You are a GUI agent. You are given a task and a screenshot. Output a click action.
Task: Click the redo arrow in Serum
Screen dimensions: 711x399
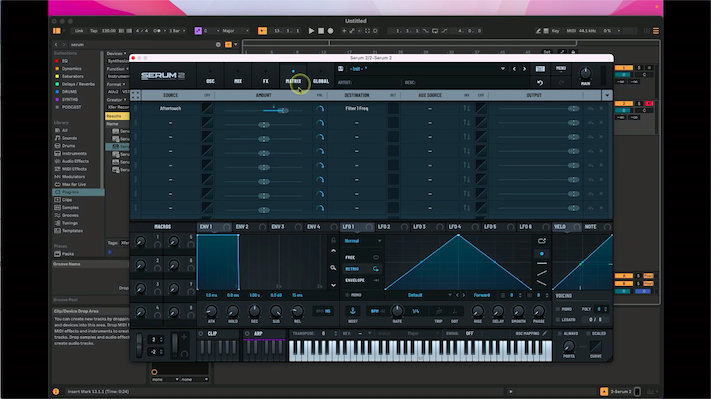coord(561,83)
